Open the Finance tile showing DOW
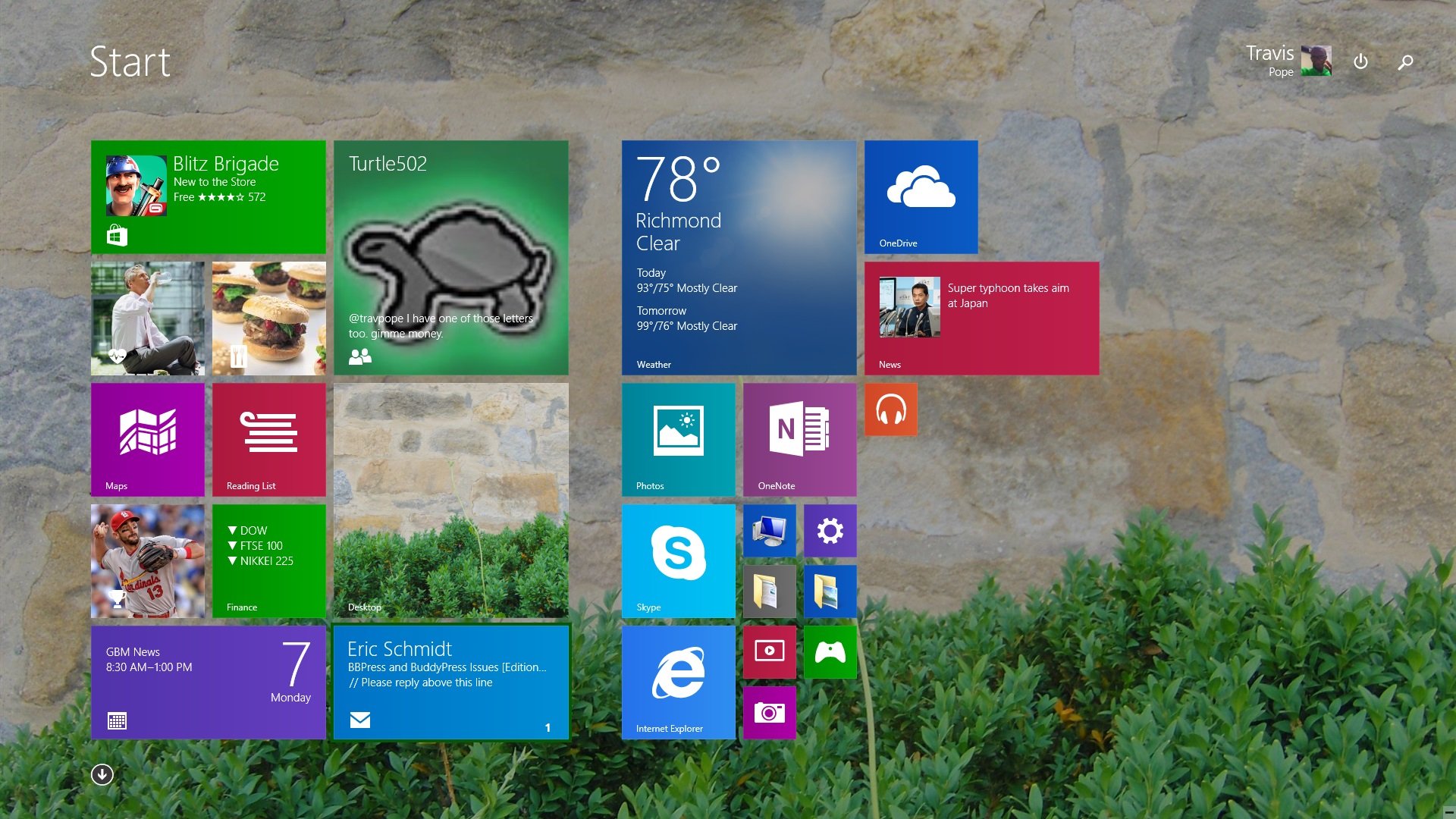 click(x=269, y=561)
